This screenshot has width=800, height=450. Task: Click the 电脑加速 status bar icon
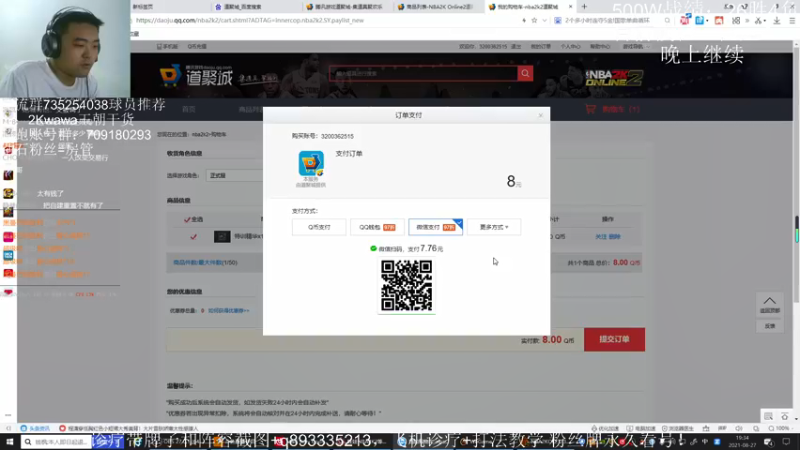641,429
